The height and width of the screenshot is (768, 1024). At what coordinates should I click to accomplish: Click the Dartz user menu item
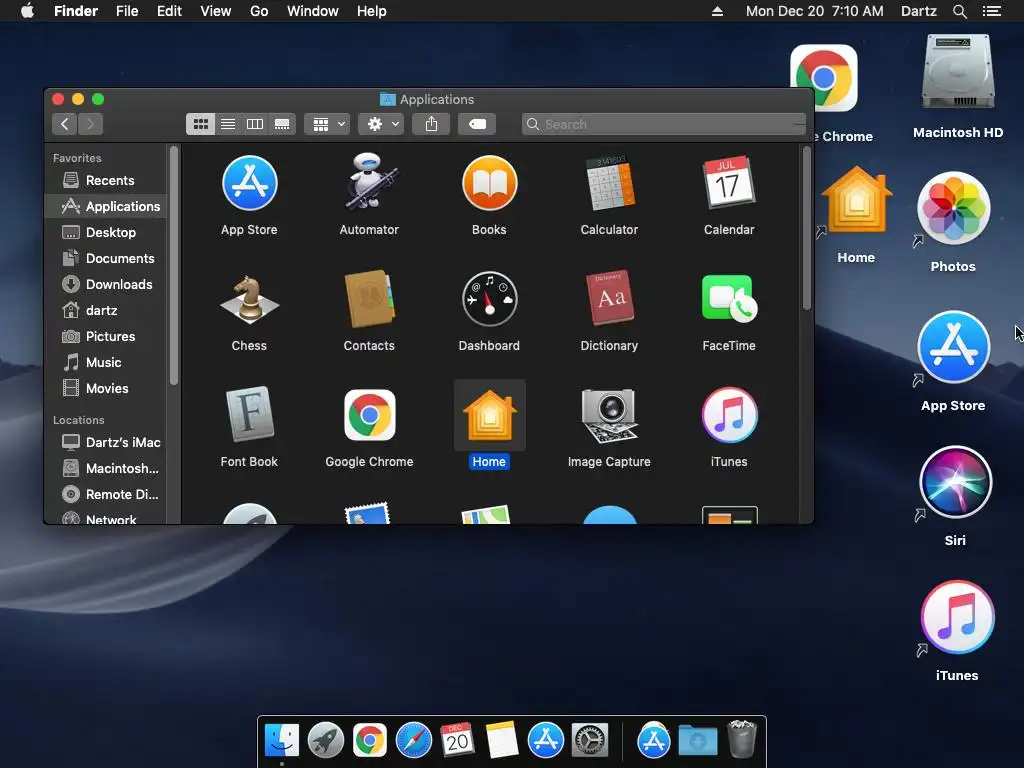click(919, 11)
